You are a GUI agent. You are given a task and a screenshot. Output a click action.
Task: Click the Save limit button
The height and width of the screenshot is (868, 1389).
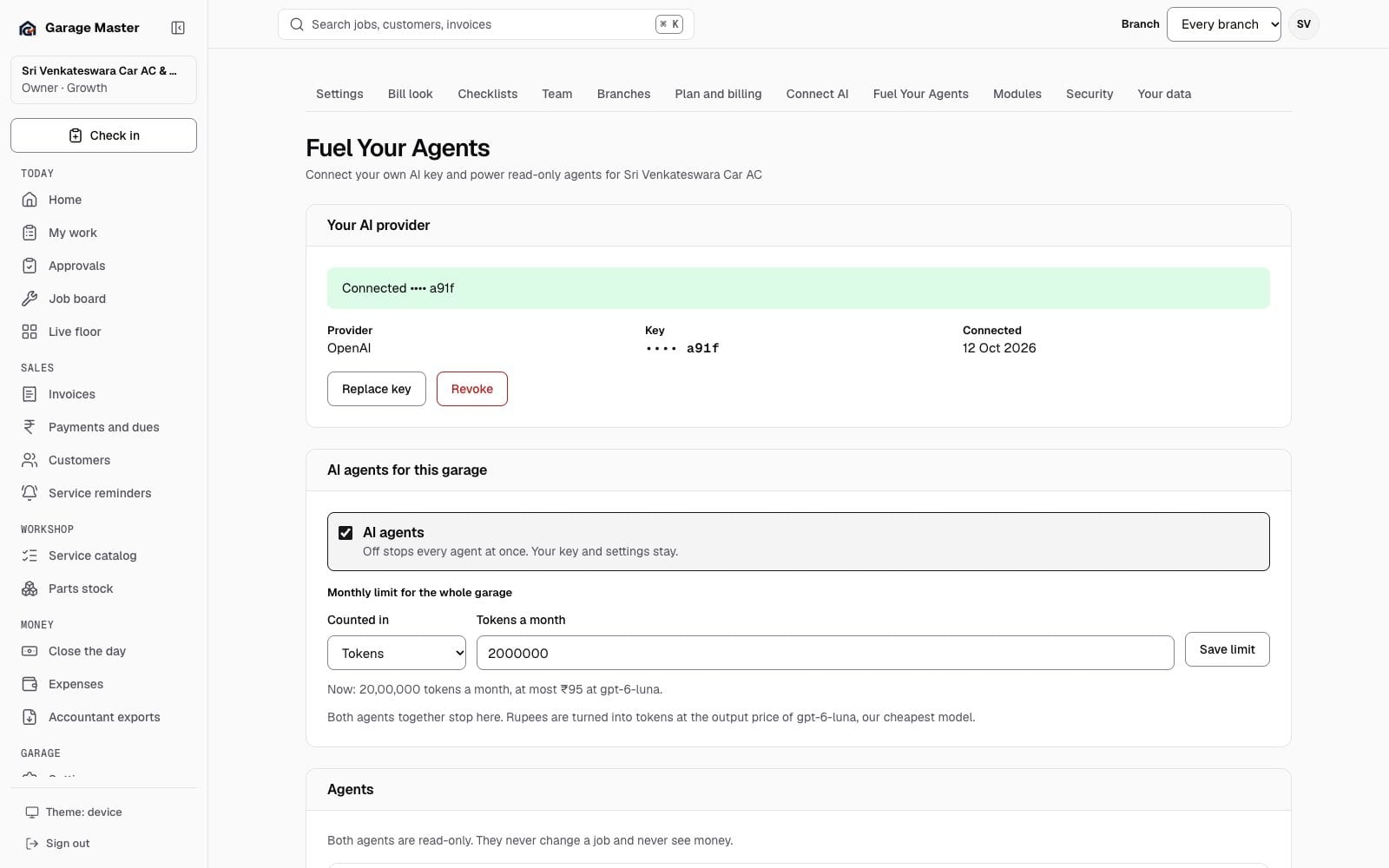click(x=1228, y=649)
